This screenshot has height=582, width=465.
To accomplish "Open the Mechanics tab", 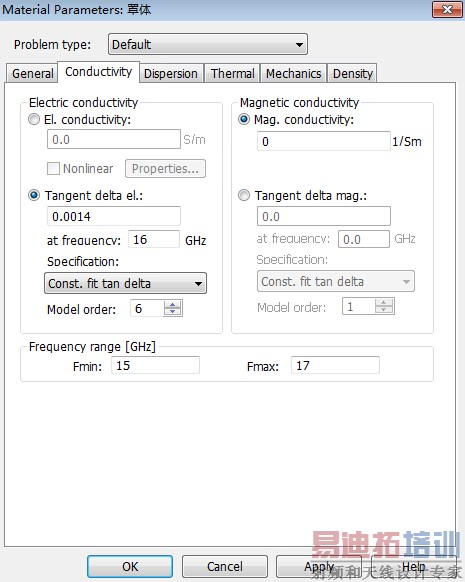I will click(x=294, y=73).
